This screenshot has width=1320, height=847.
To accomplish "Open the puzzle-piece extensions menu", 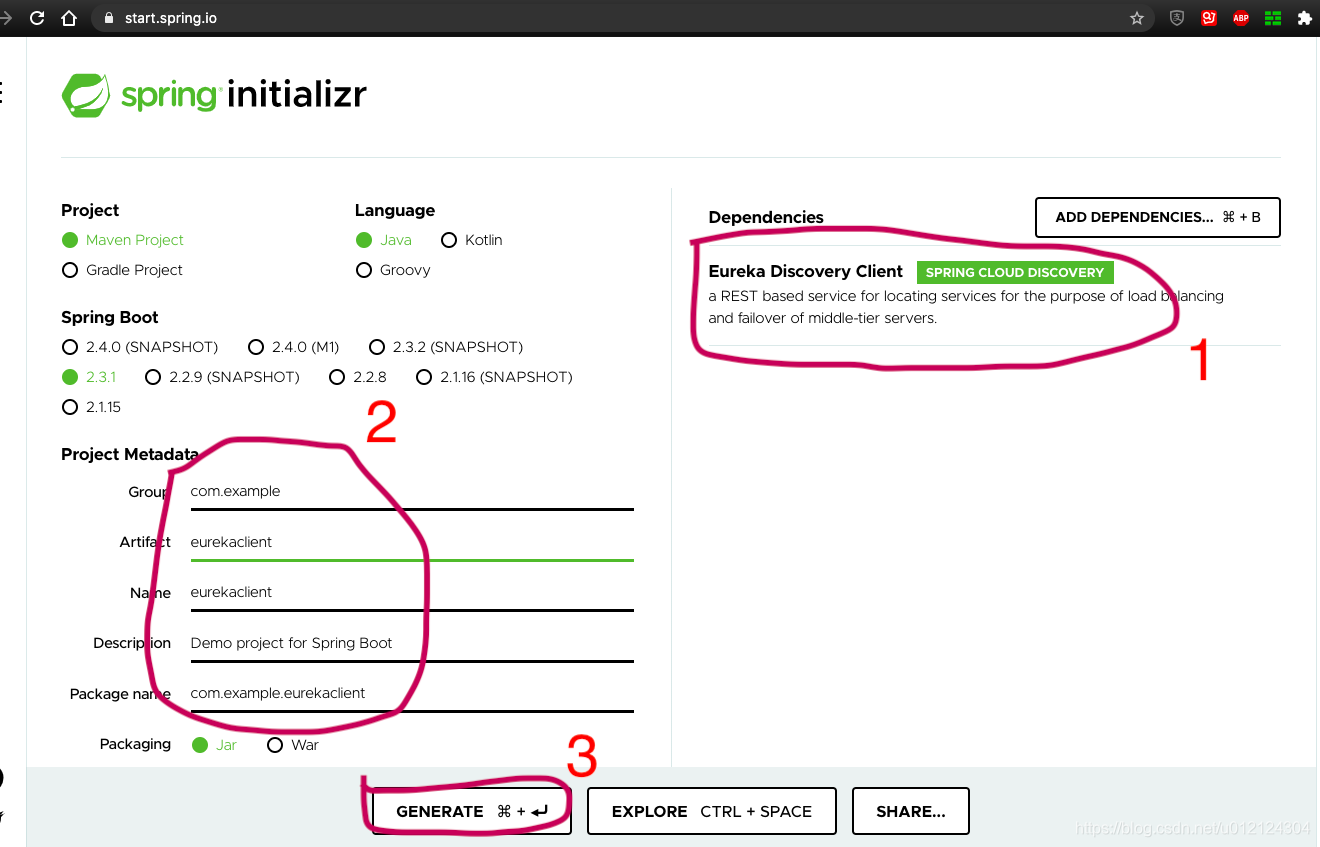I will pyautogui.click(x=1304, y=18).
